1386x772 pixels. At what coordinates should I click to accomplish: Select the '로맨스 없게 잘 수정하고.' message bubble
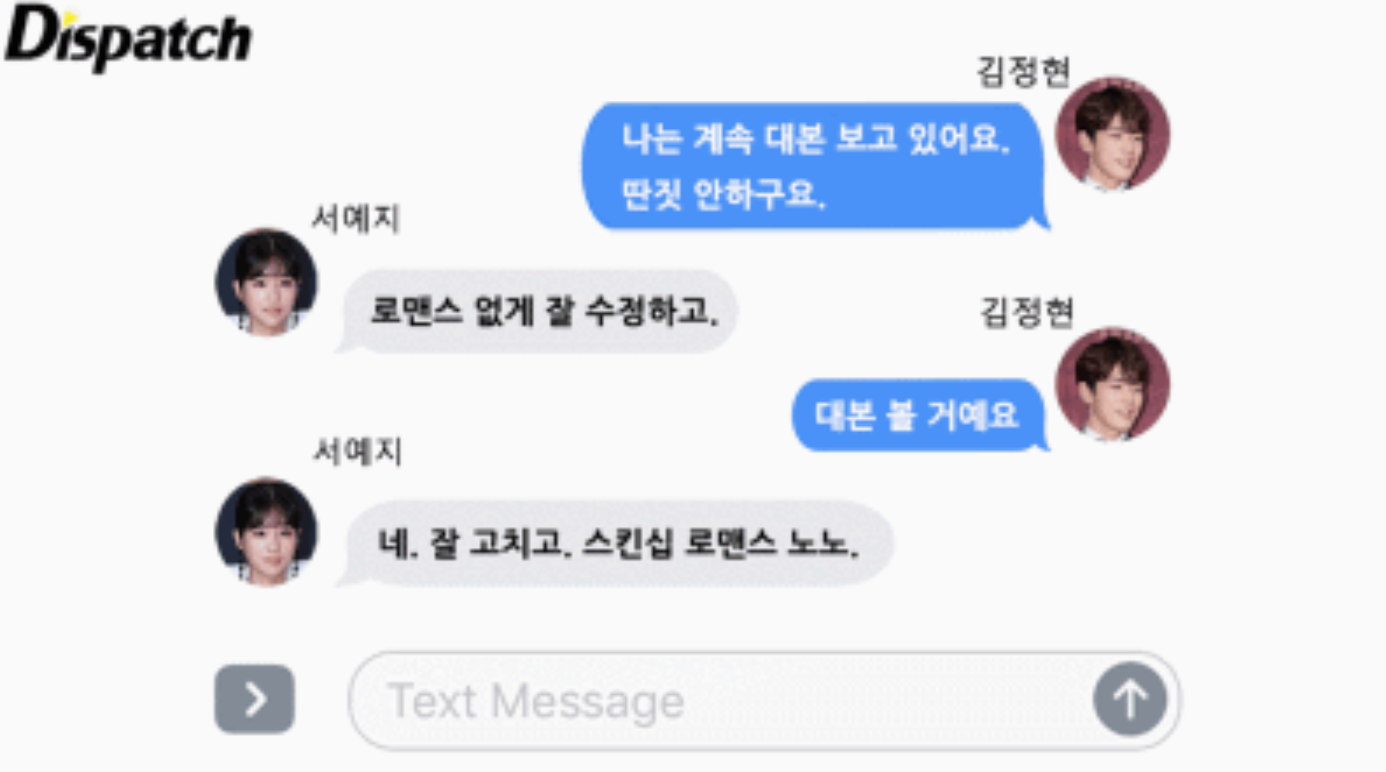pyautogui.click(x=538, y=312)
